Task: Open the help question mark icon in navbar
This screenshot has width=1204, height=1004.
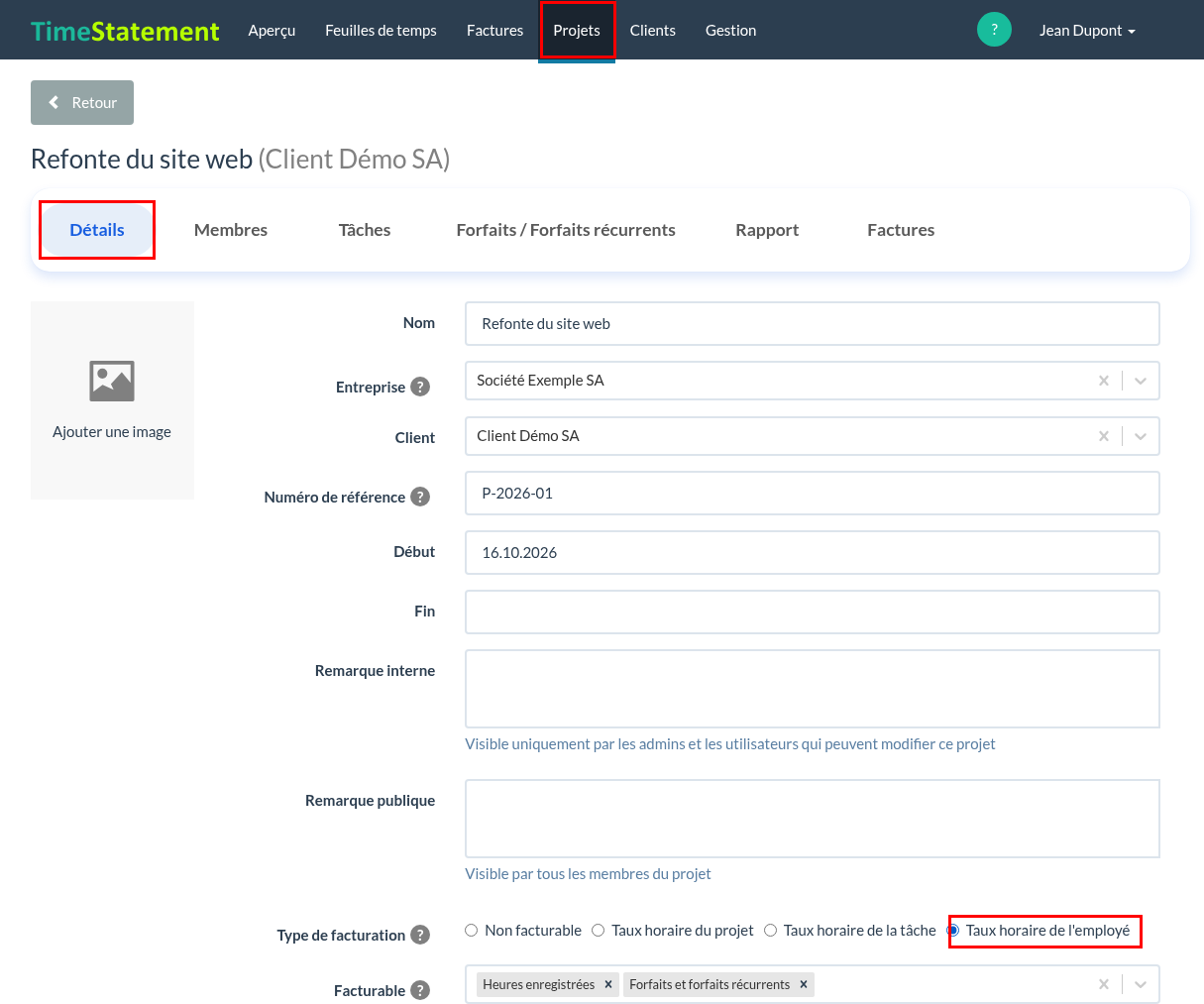Action: coord(994,30)
